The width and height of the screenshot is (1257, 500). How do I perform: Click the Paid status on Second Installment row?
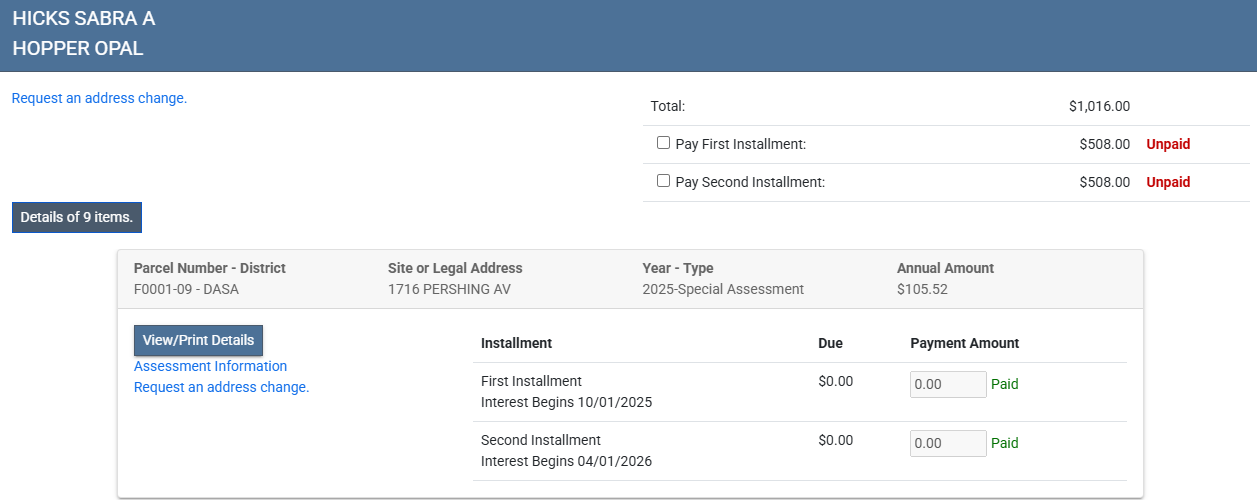point(1004,443)
